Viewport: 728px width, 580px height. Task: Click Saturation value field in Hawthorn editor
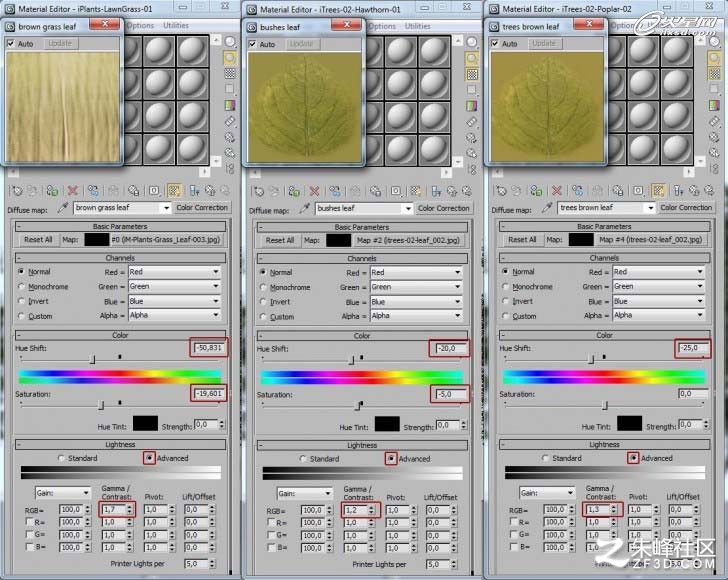450,394
